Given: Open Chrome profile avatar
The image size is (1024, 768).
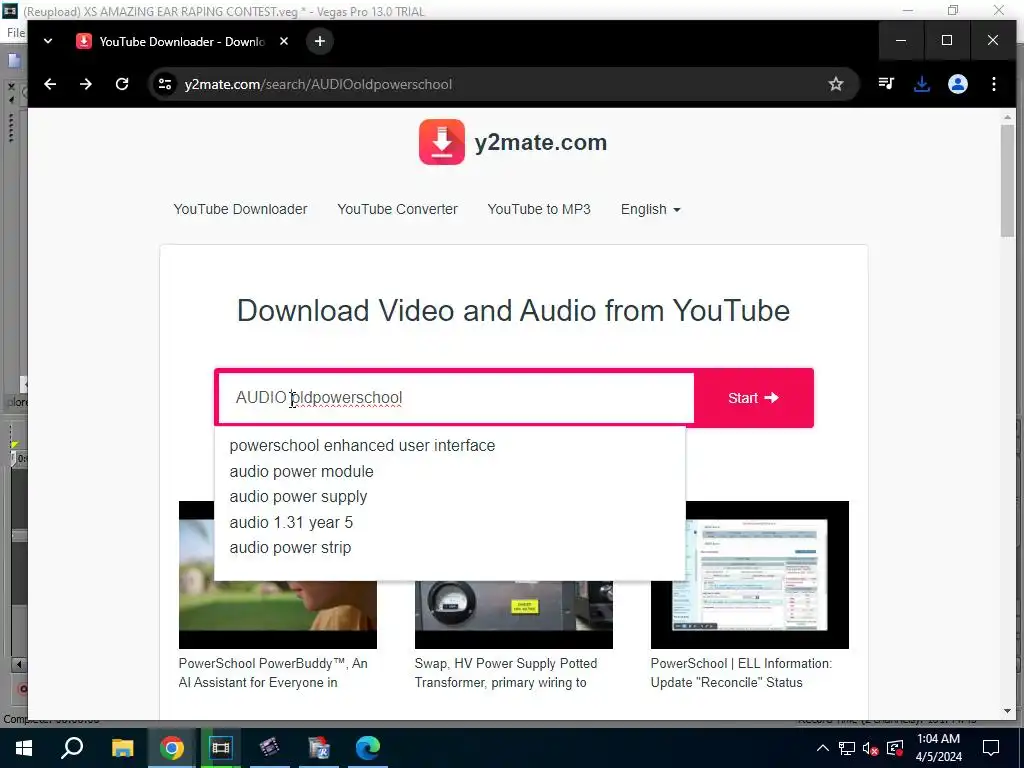Looking at the screenshot, I should pyautogui.click(x=957, y=84).
